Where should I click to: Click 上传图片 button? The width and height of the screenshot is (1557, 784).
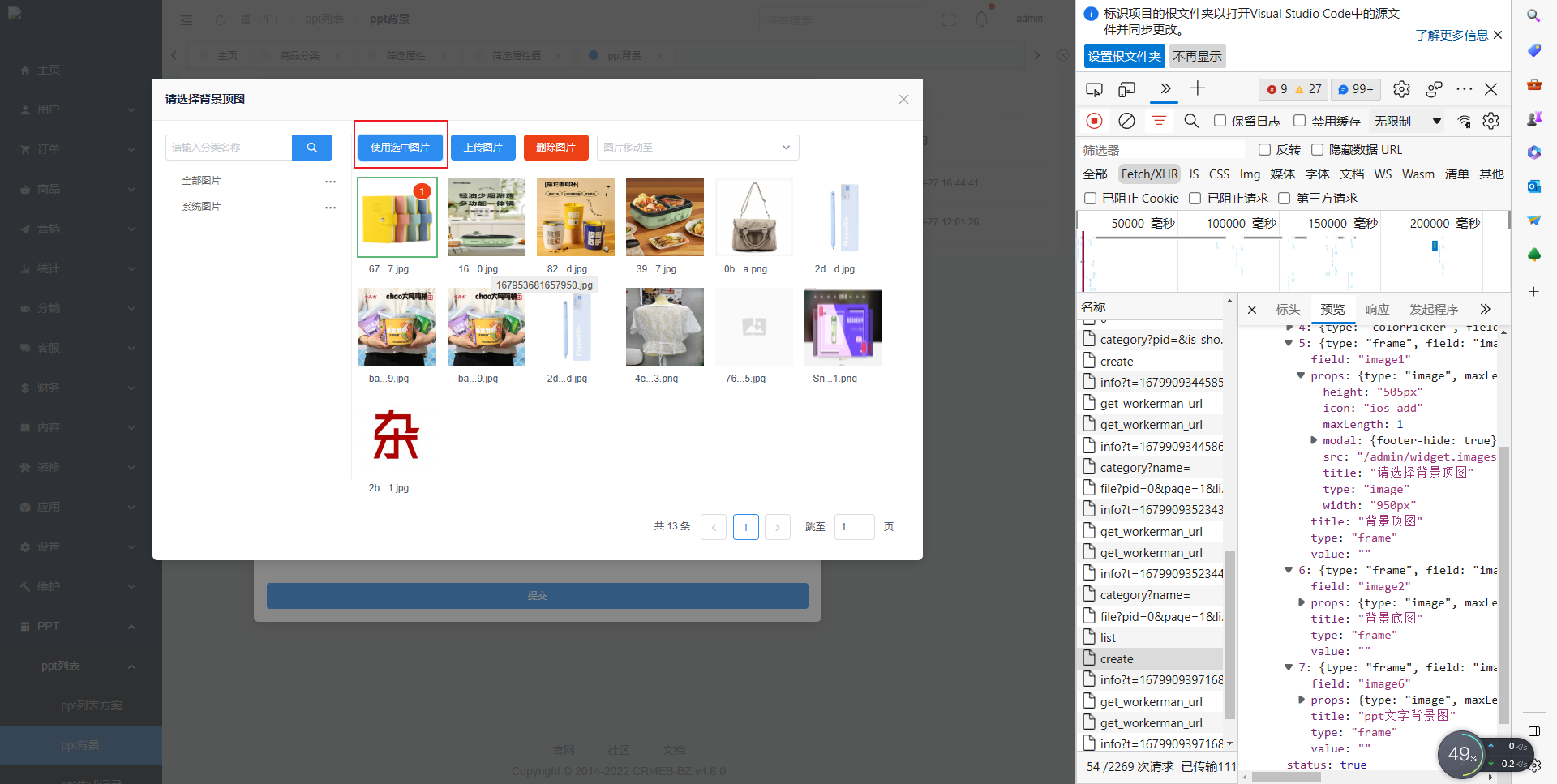point(483,148)
